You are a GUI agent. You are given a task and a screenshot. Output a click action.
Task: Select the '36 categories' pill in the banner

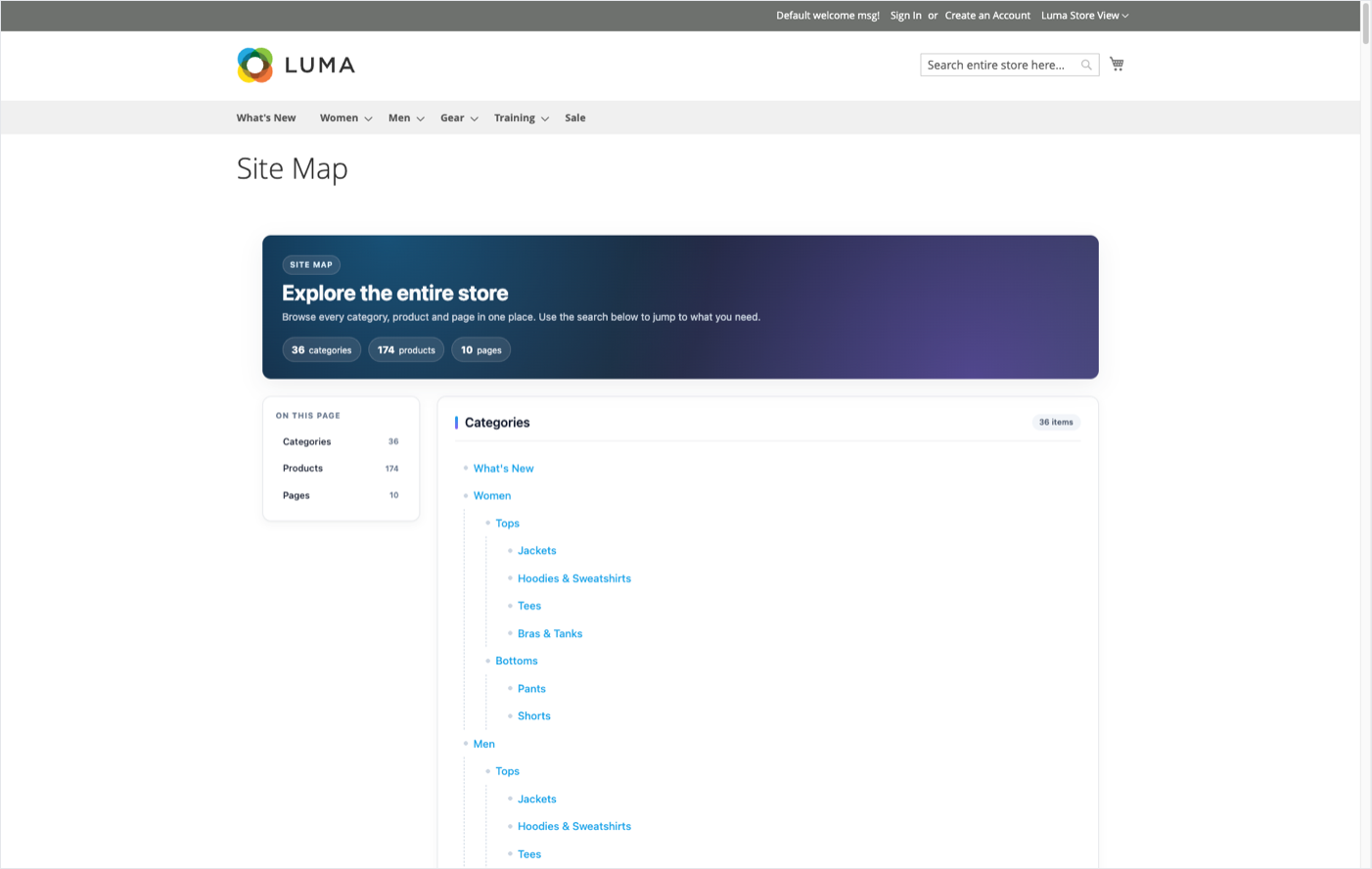(321, 349)
